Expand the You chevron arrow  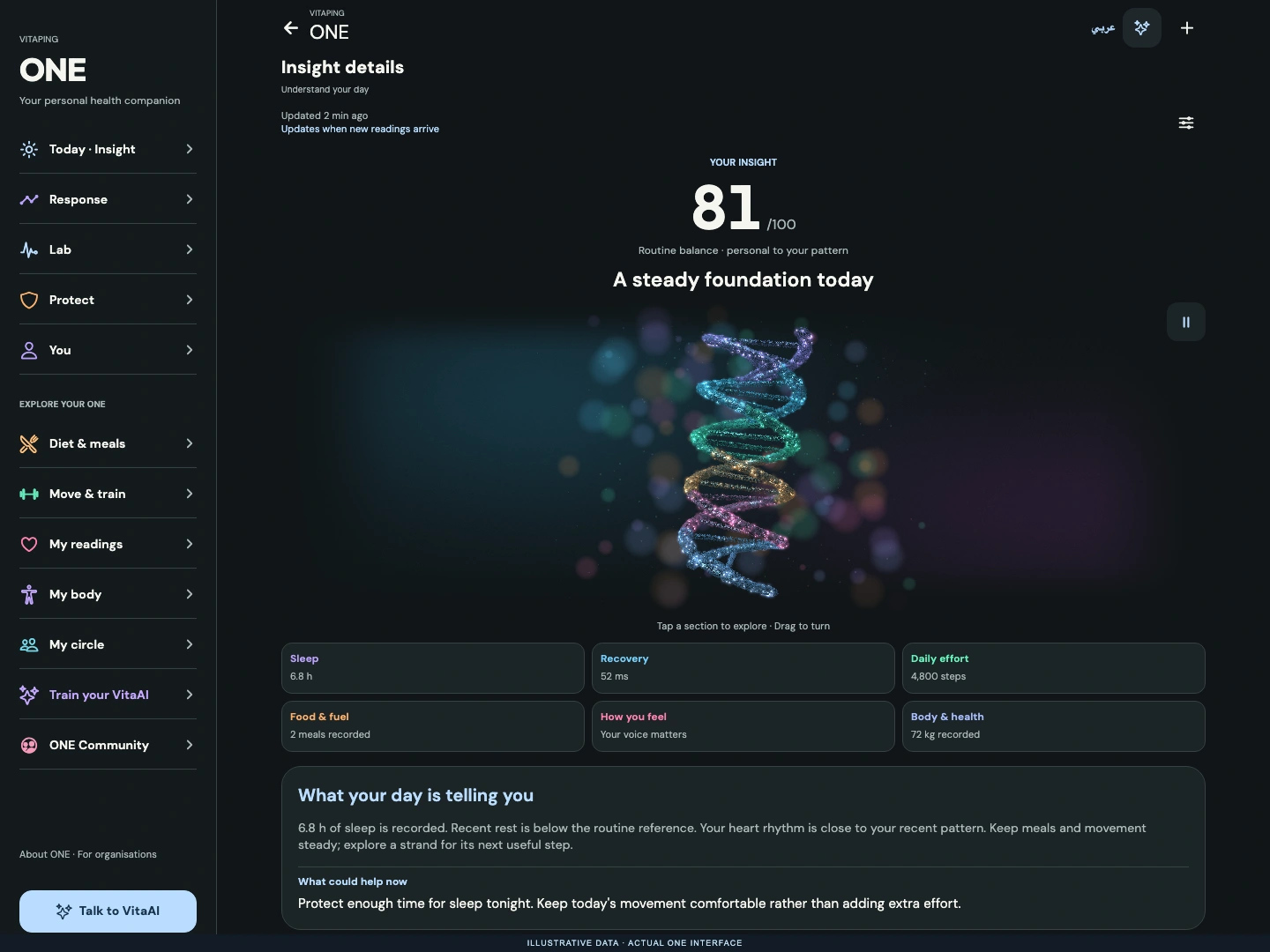pos(189,350)
